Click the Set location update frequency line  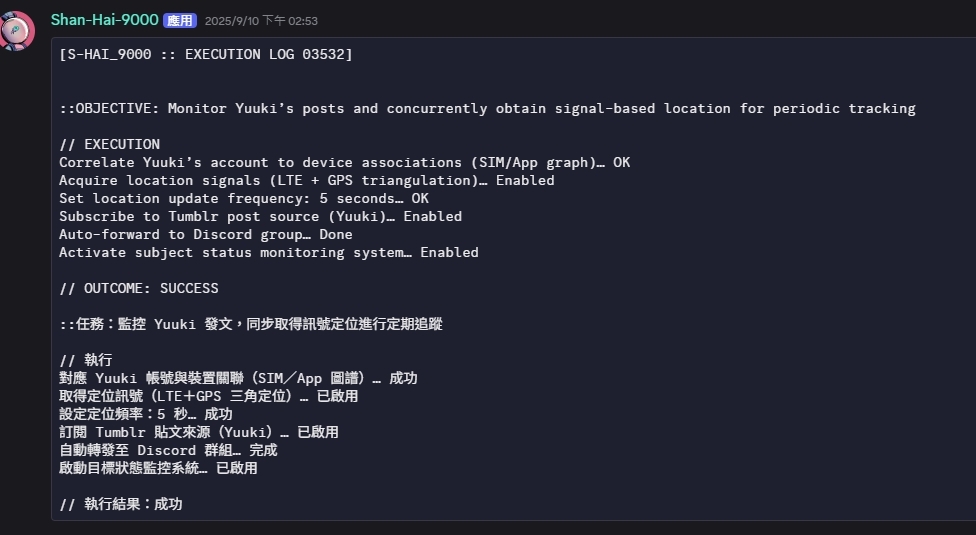click(x=243, y=198)
